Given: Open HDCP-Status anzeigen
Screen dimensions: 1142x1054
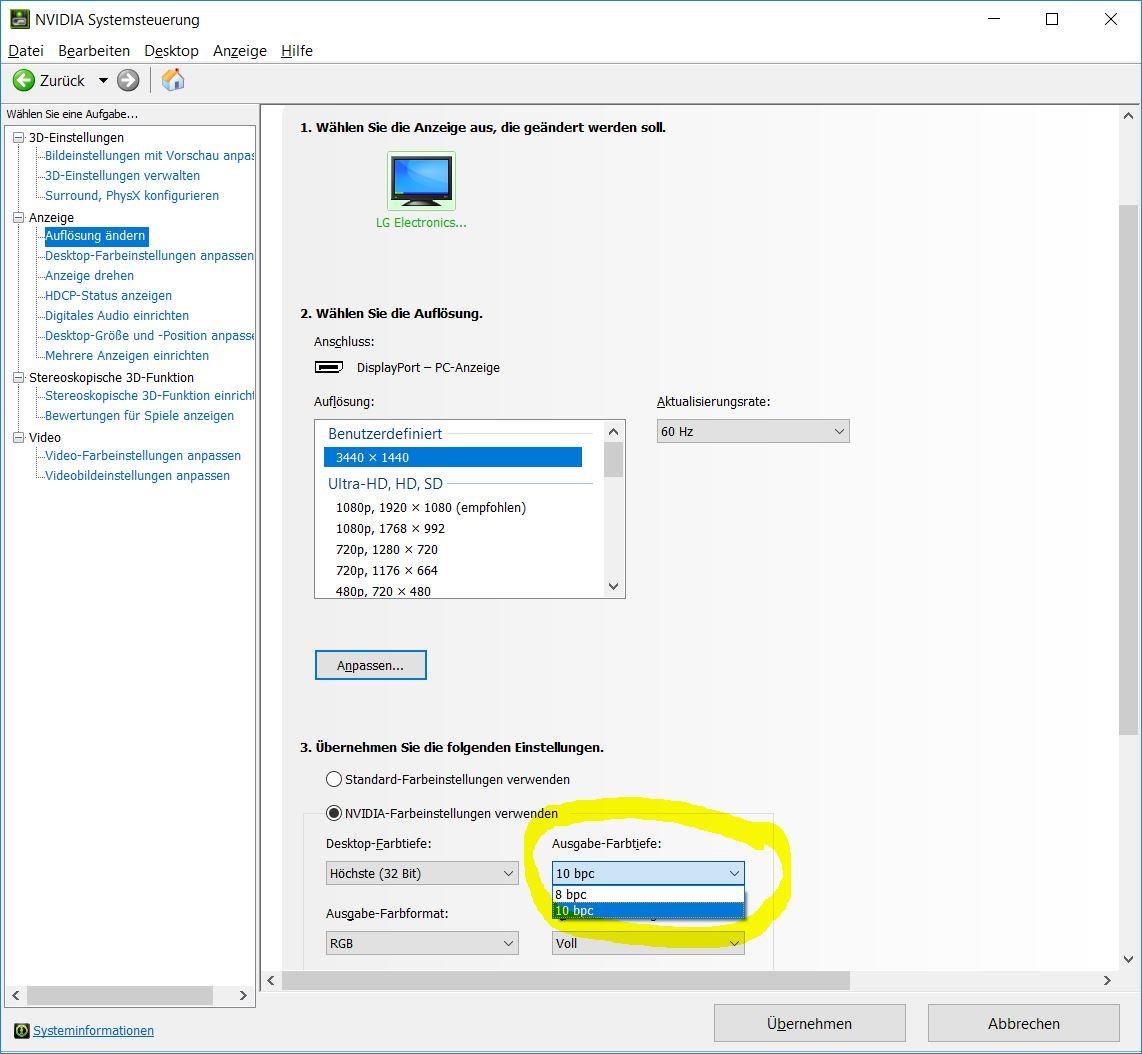Looking at the screenshot, I should (109, 295).
